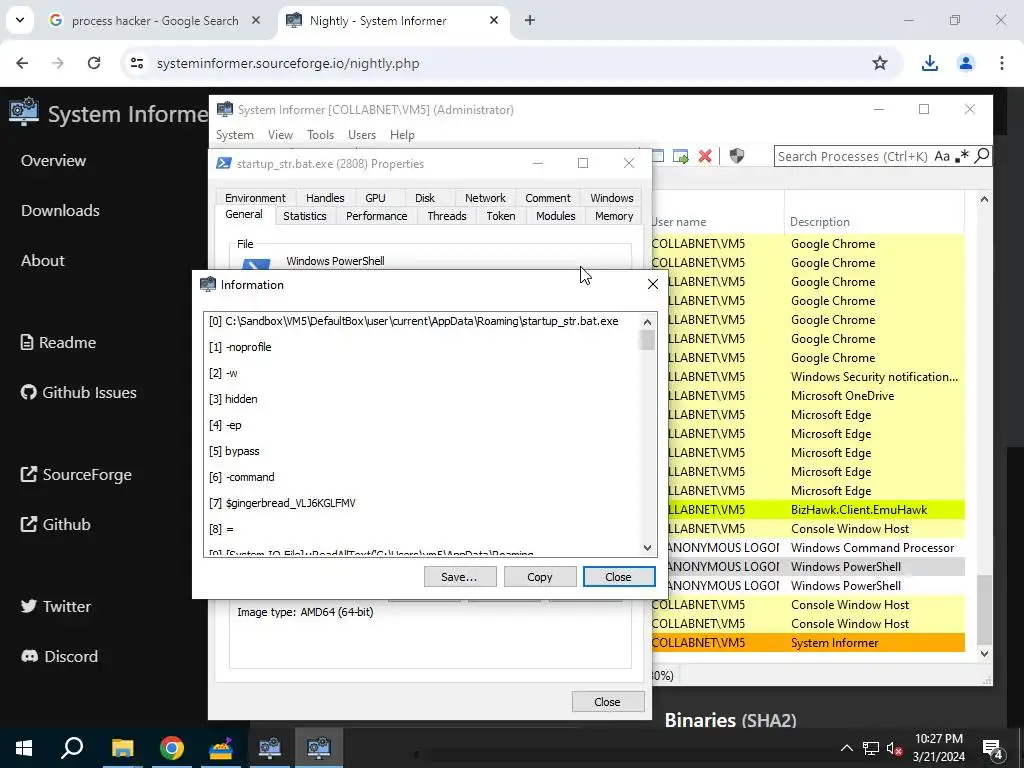Viewport: 1024px width, 768px height.
Task: Switch to the Memory tab
Action: pos(614,216)
